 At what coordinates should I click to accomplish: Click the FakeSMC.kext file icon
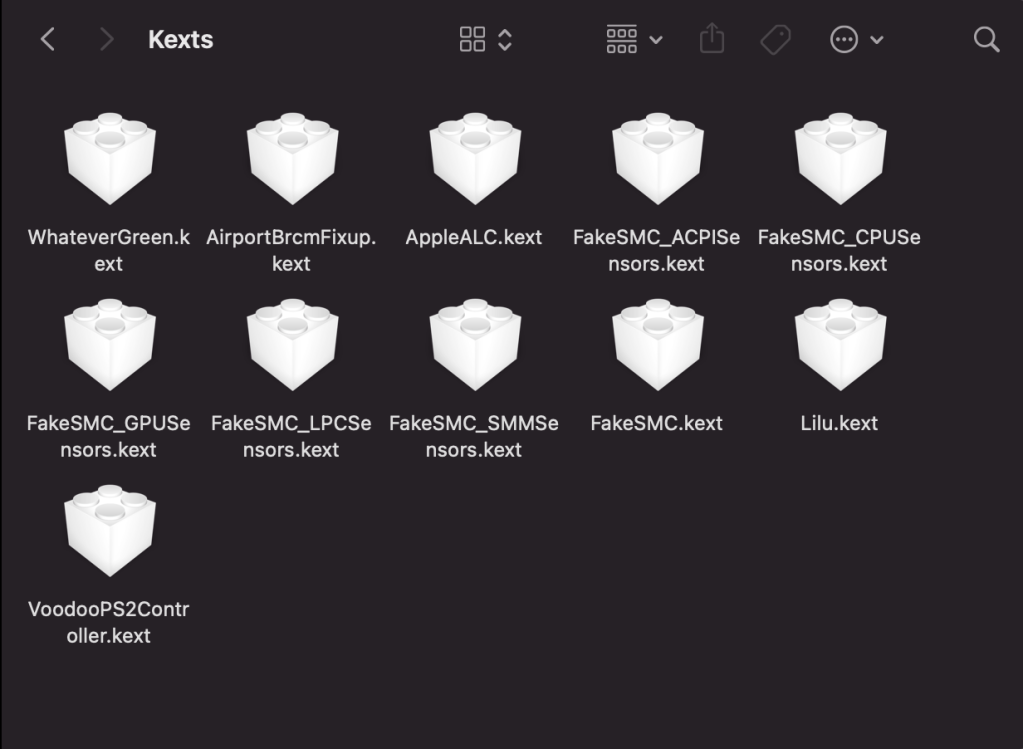click(x=657, y=345)
